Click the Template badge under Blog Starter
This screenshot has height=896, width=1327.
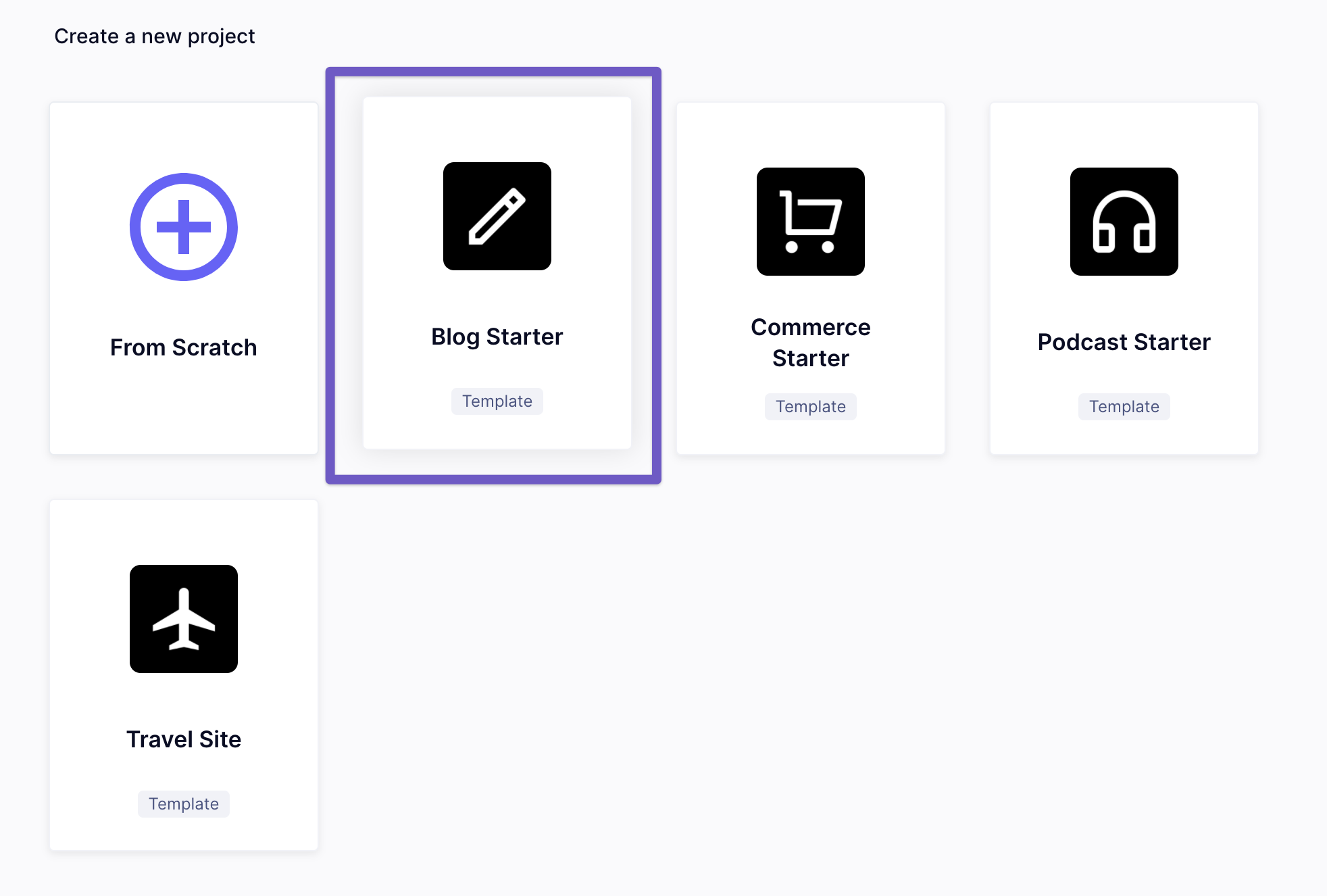coord(497,401)
